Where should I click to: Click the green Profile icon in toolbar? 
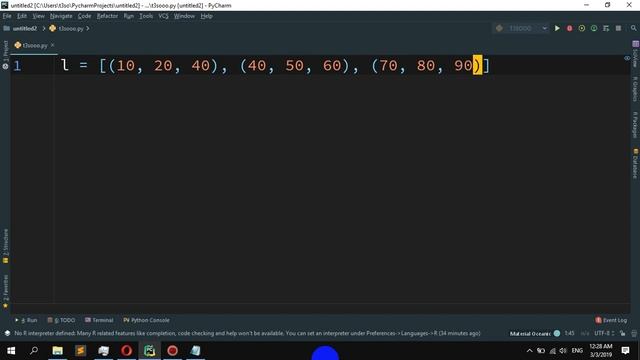pos(594,28)
